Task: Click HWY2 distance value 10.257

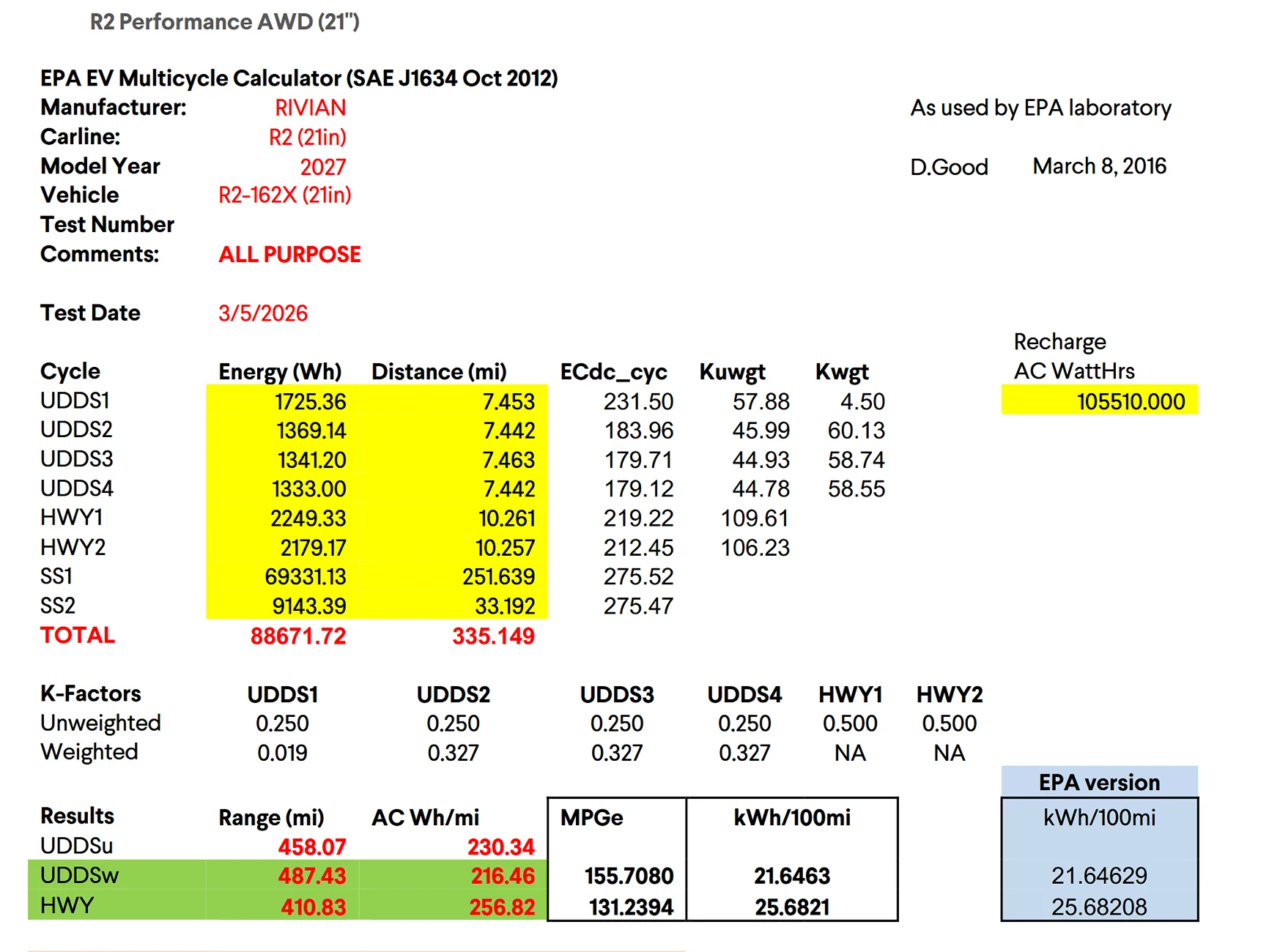Action: 505,548
